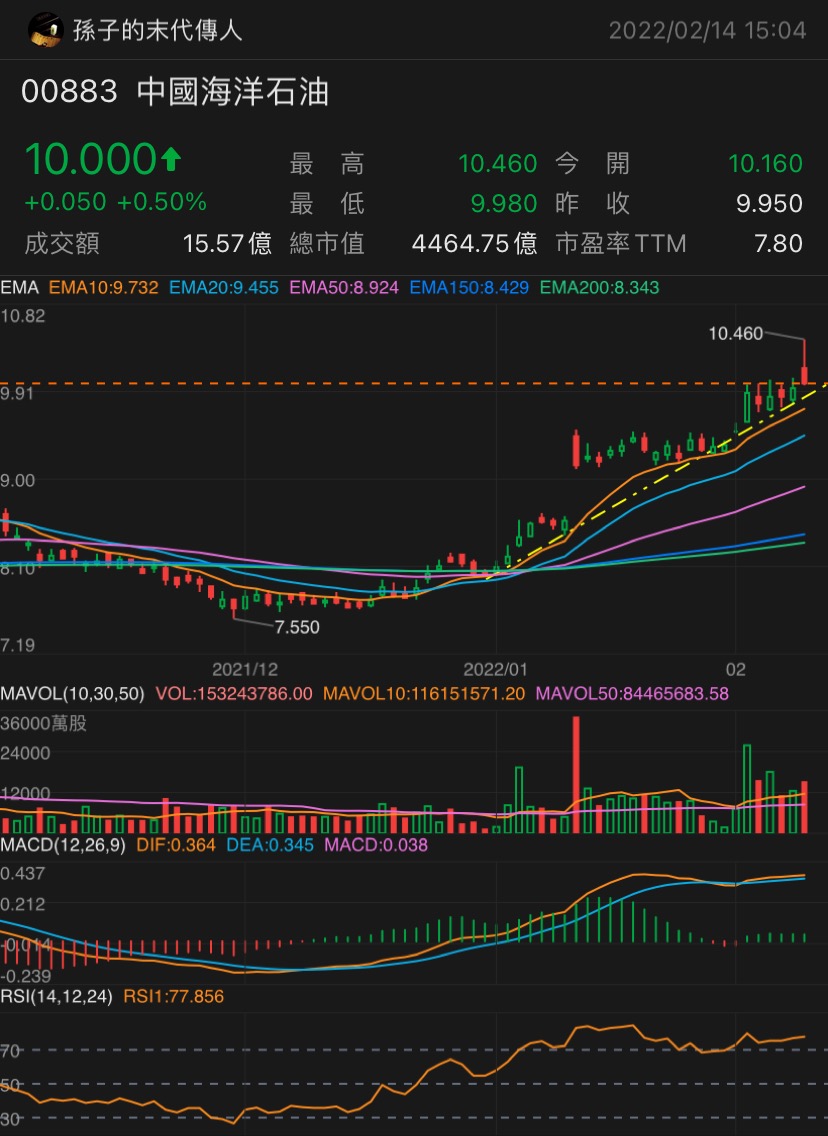Click the EMA150:8.429 legend
Image resolution: width=828 pixels, height=1136 pixels.
tap(469, 288)
